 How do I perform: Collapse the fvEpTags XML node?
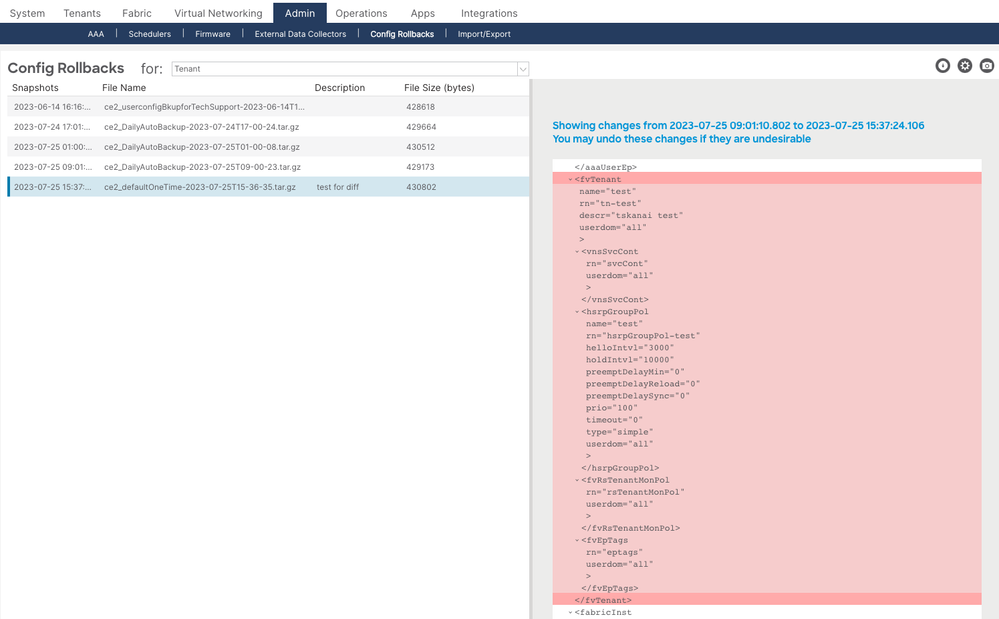point(577,541)
